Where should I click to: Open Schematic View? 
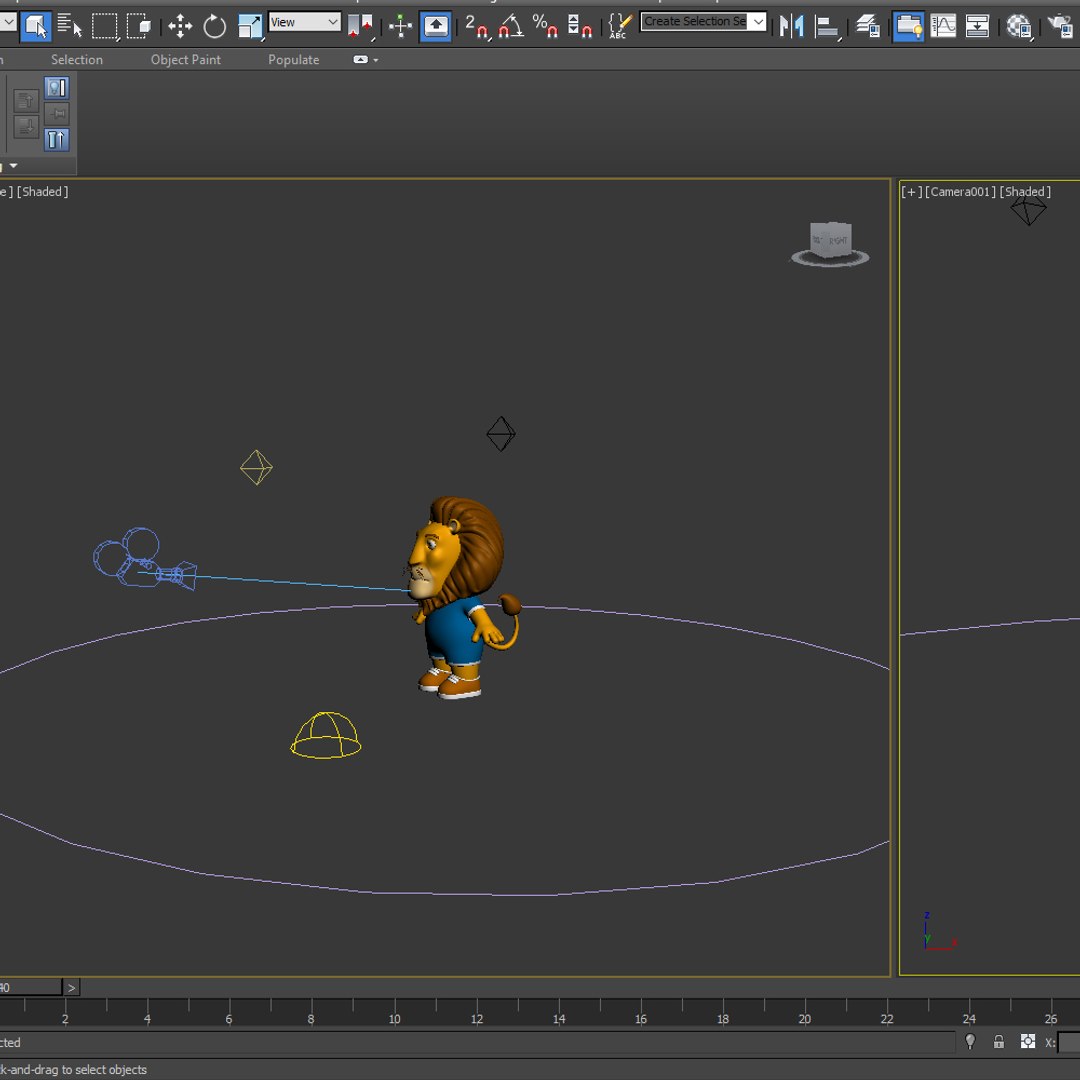977,26
